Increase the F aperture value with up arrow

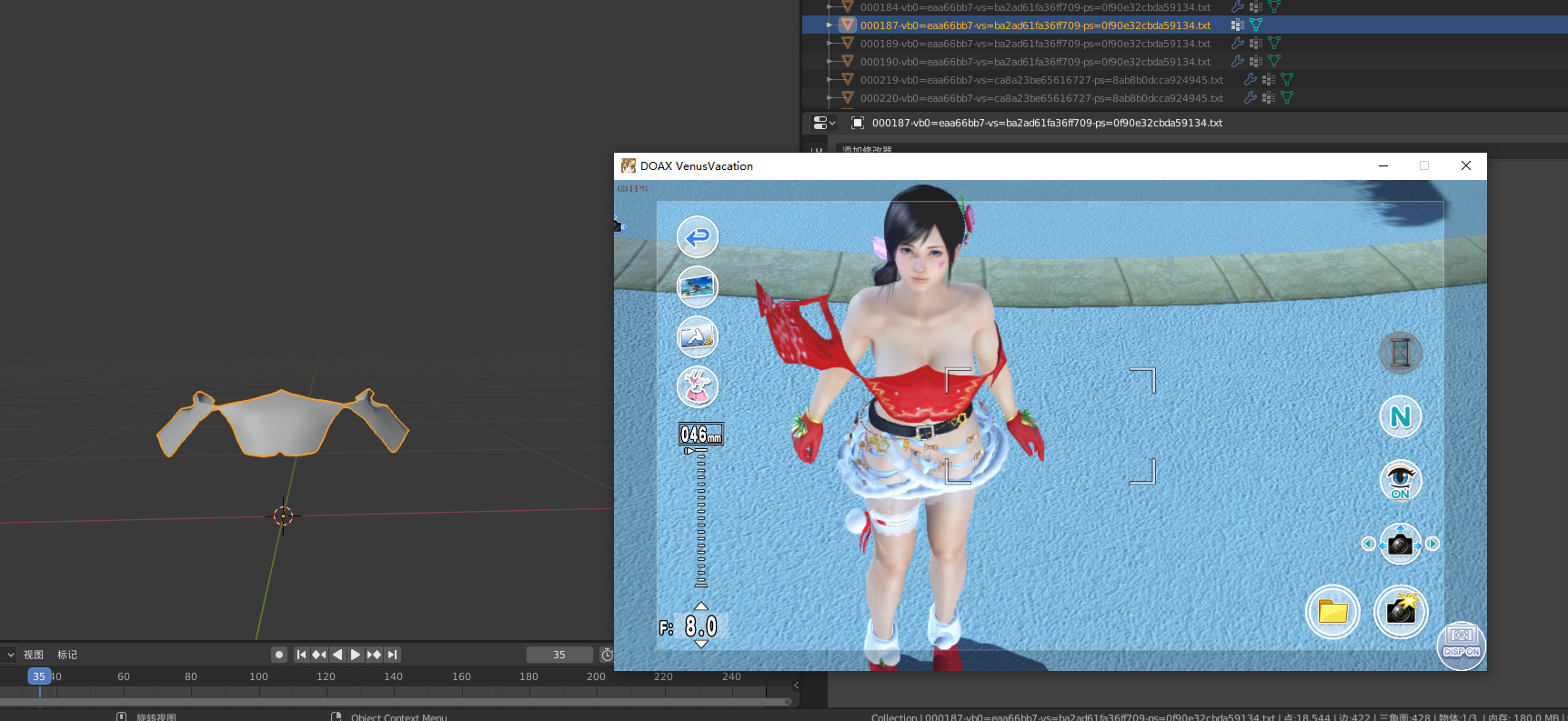pos(700,606)
